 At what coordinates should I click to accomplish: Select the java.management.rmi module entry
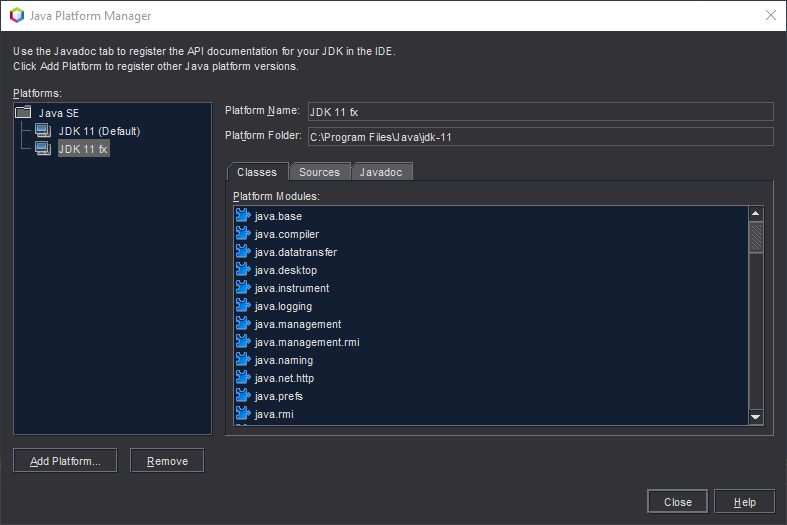tap(307, 342)
